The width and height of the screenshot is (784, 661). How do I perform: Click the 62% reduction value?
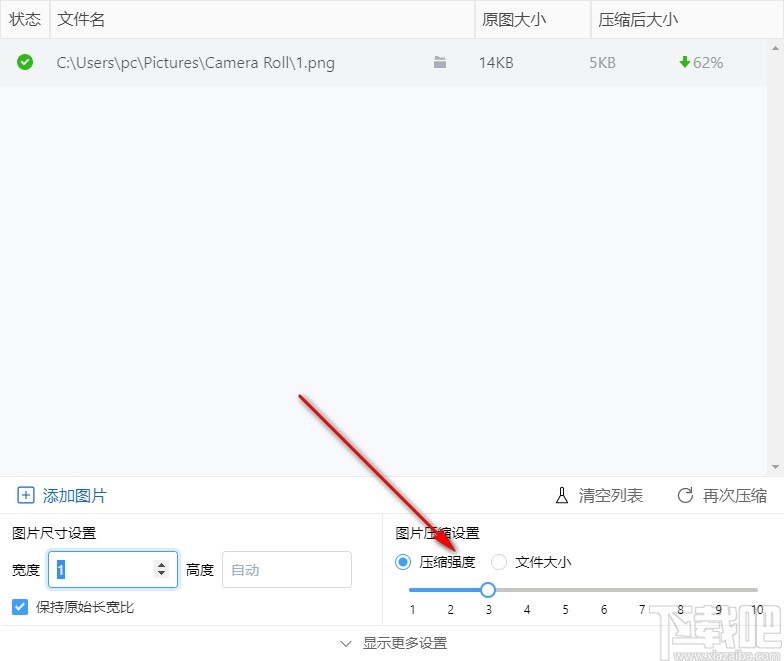pos(708,62)
